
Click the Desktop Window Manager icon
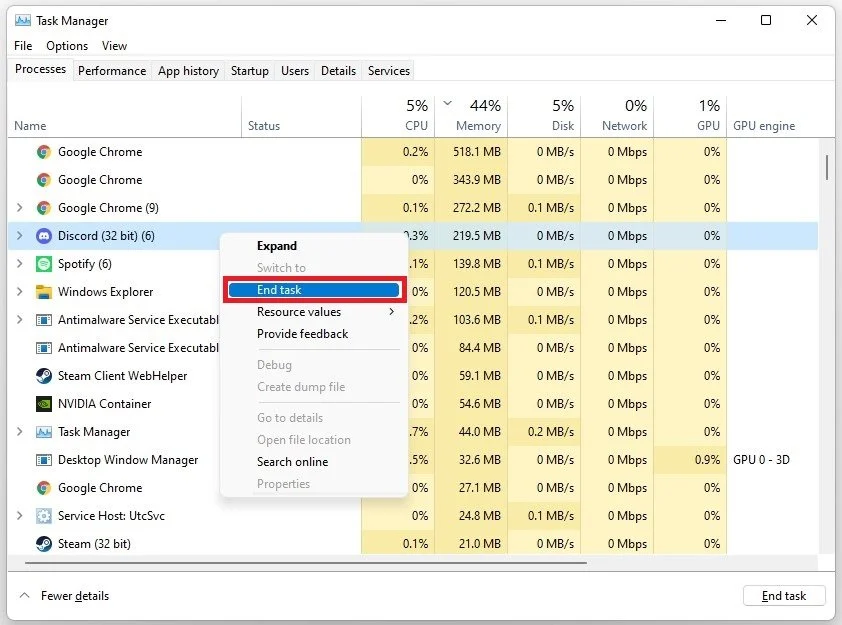click(43, 460)
